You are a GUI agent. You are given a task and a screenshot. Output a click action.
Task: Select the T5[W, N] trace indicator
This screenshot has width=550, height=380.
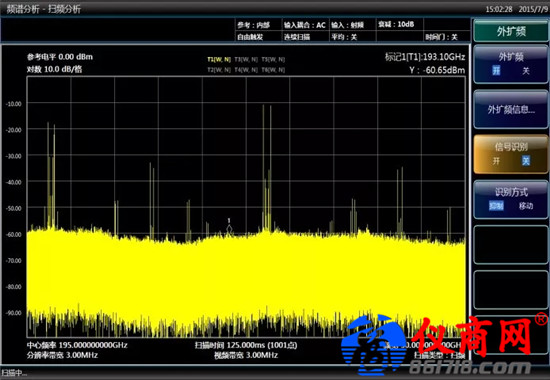pyautogui.click(x=273, y=60)
